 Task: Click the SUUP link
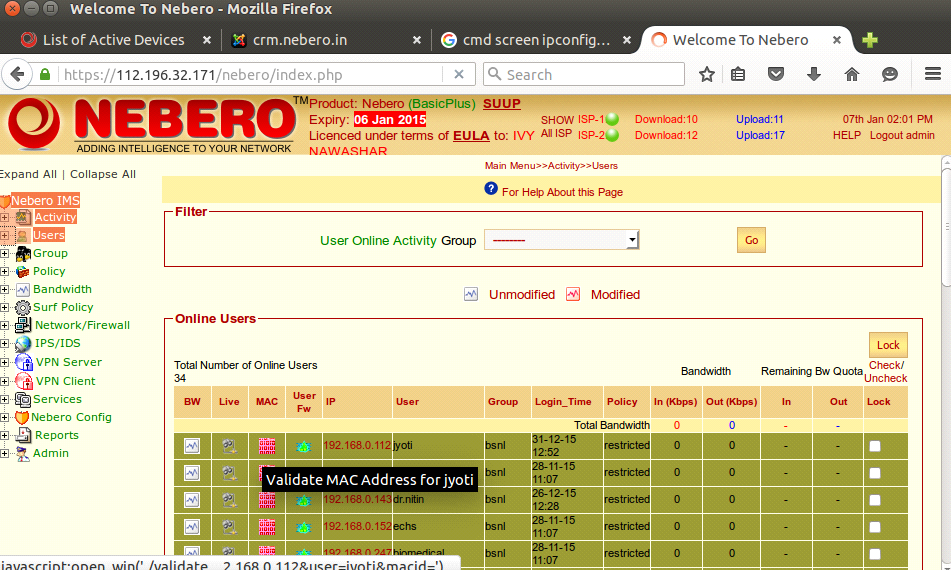click(x=502, y=104)
